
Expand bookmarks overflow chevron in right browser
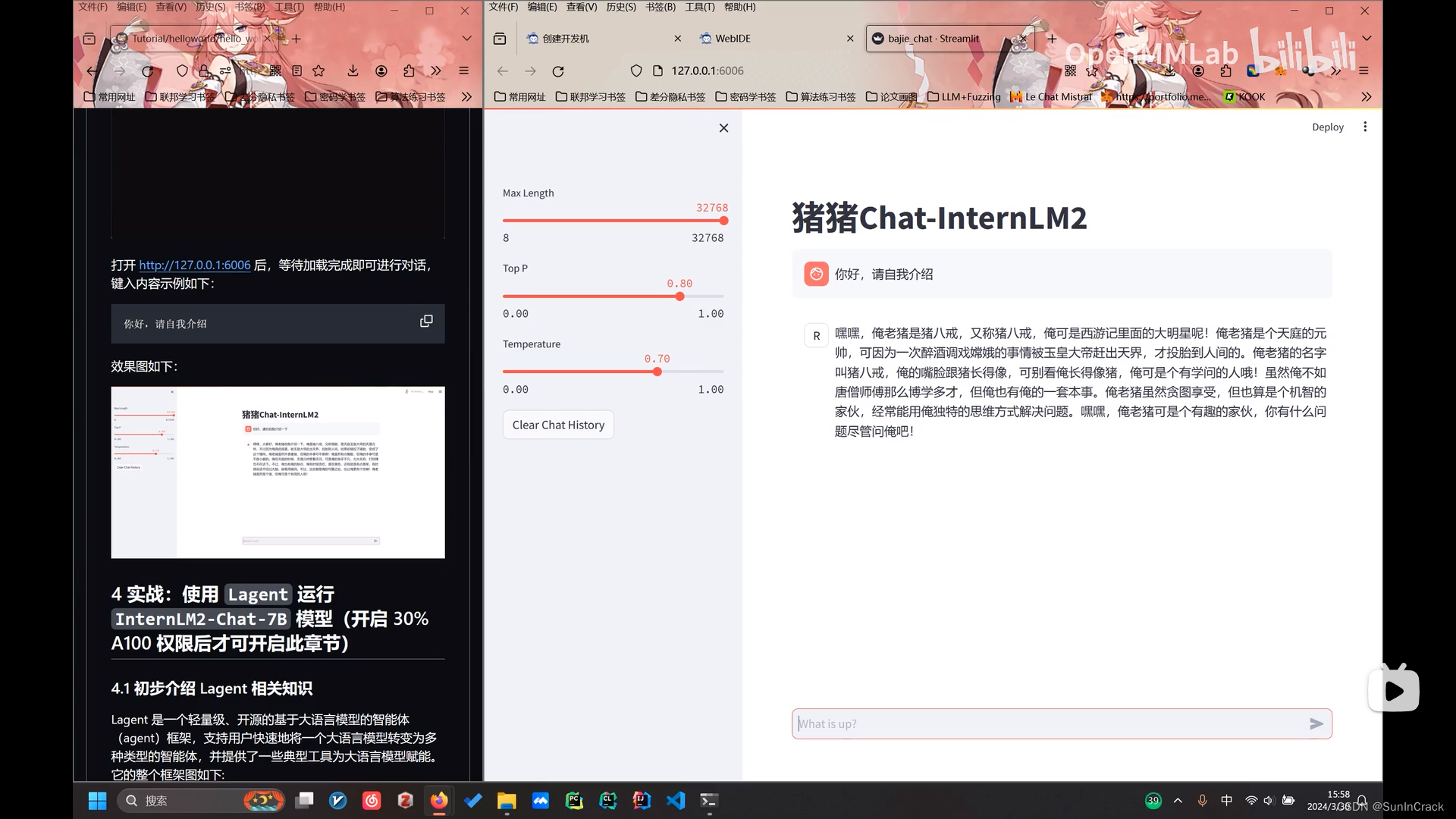[1366, 97]
